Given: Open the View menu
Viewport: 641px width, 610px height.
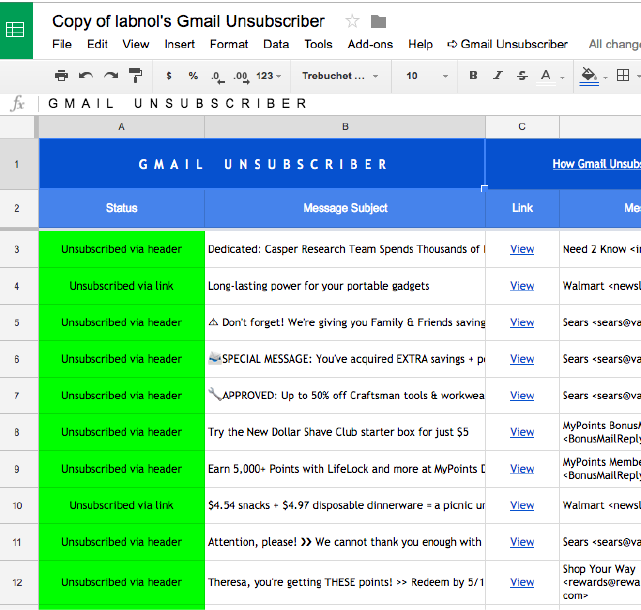Looking at the screenshot, I should [x=136, y=44].
